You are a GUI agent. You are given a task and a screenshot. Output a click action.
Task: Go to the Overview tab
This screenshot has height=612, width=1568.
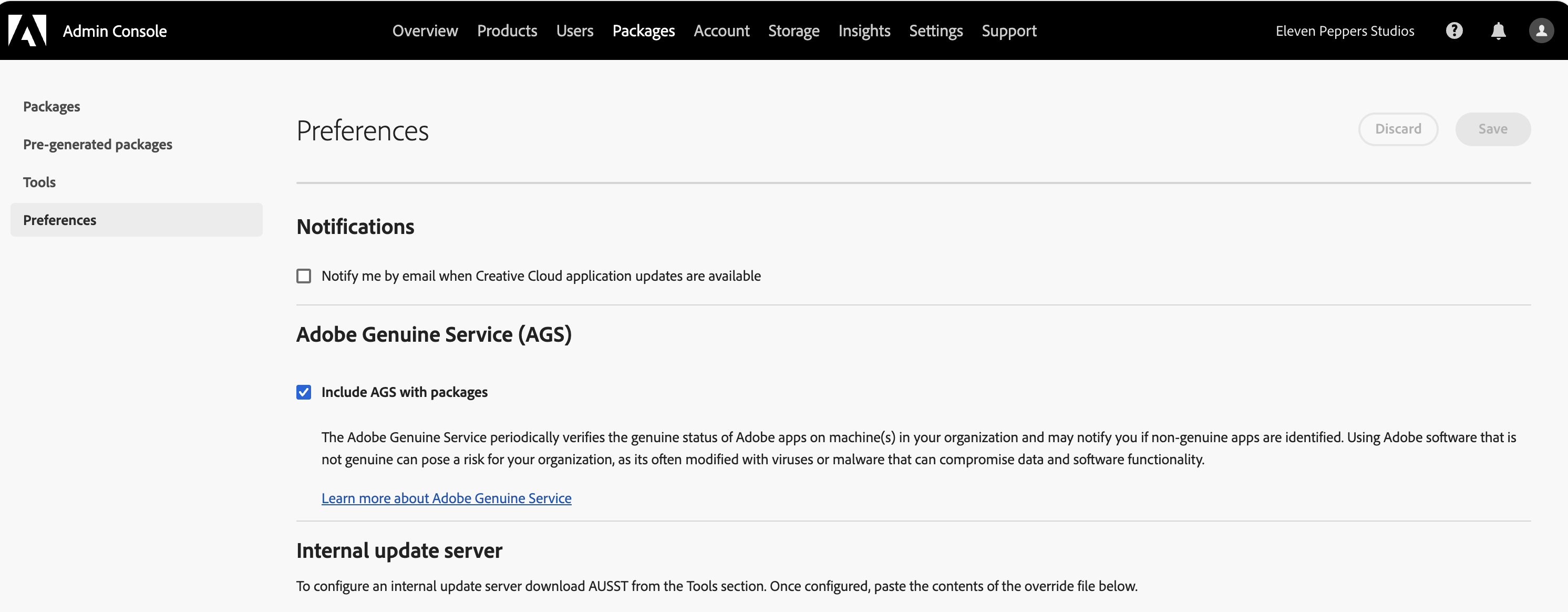tap(425, 30)
